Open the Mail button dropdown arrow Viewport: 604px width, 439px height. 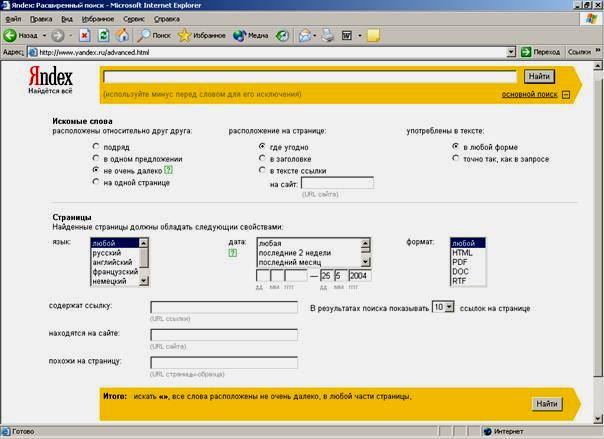coord(315,35)
